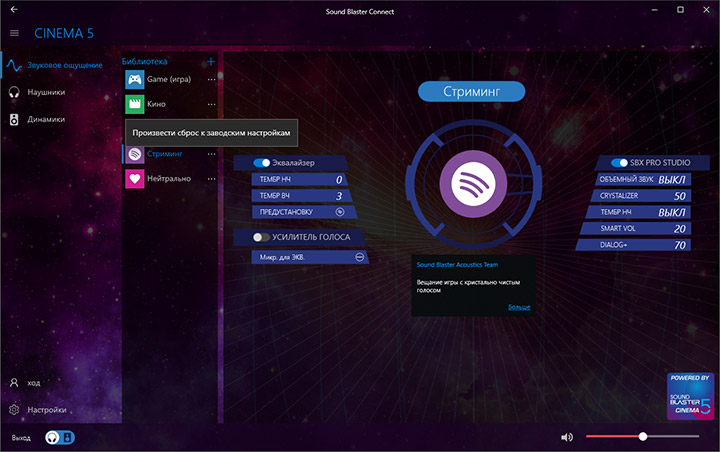720x452 pixels.
Task: Toggle the Эквалайзер switch
Action: [262, 163]
